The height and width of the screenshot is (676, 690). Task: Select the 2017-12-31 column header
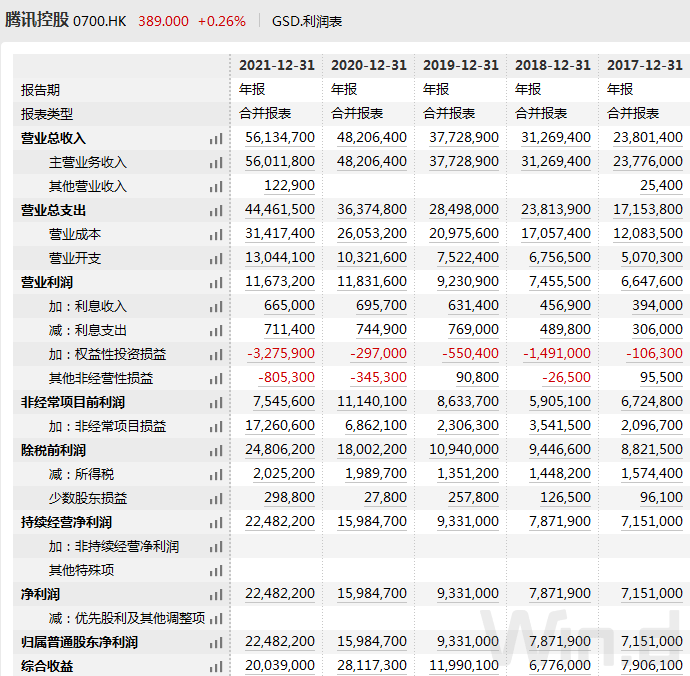coord(645,66)
